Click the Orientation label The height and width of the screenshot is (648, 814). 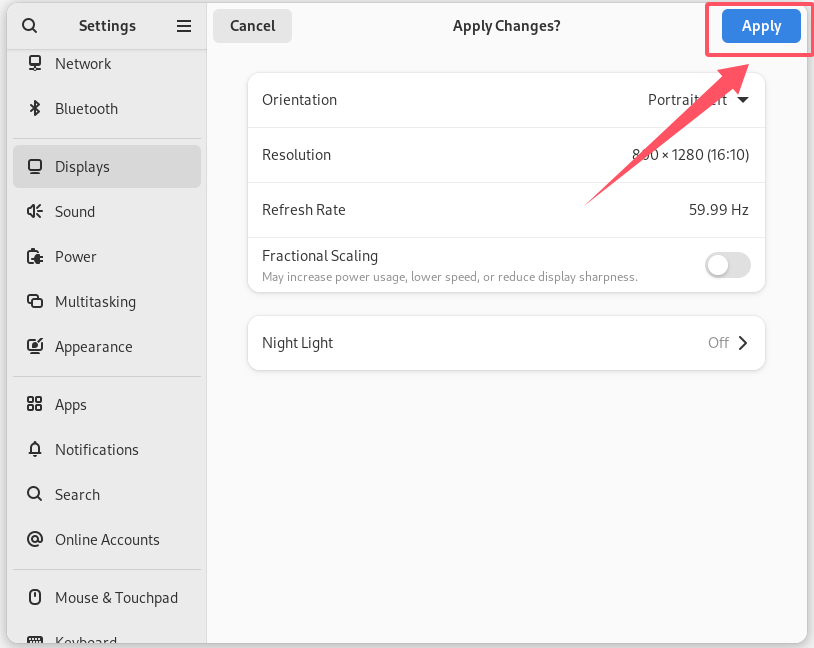(300, 100)
